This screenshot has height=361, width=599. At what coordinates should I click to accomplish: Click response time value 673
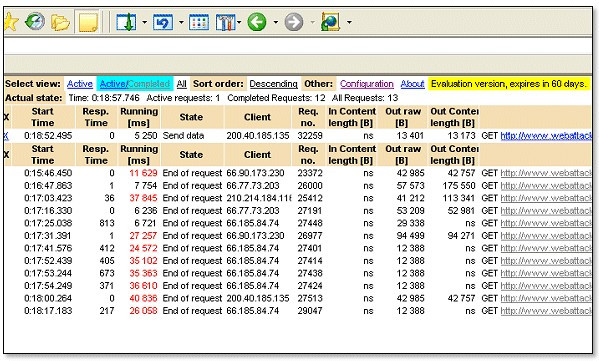click(x=107, y=274)
